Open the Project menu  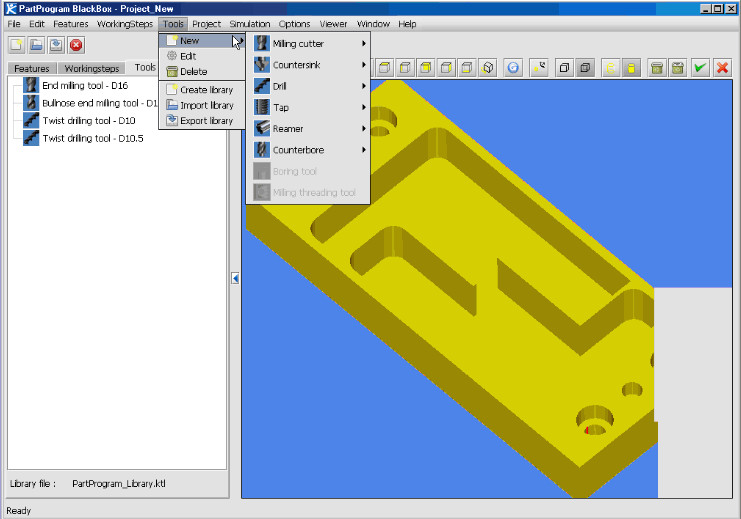pyautogui.click(x=206, y=24)
